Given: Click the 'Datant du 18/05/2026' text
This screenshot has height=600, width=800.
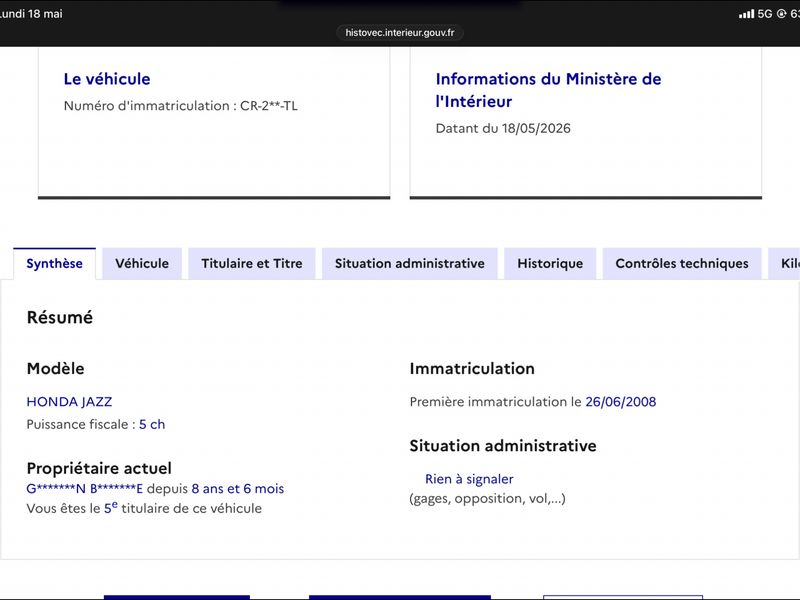Looking at the screenshot, I should click(x=503, y=129).
